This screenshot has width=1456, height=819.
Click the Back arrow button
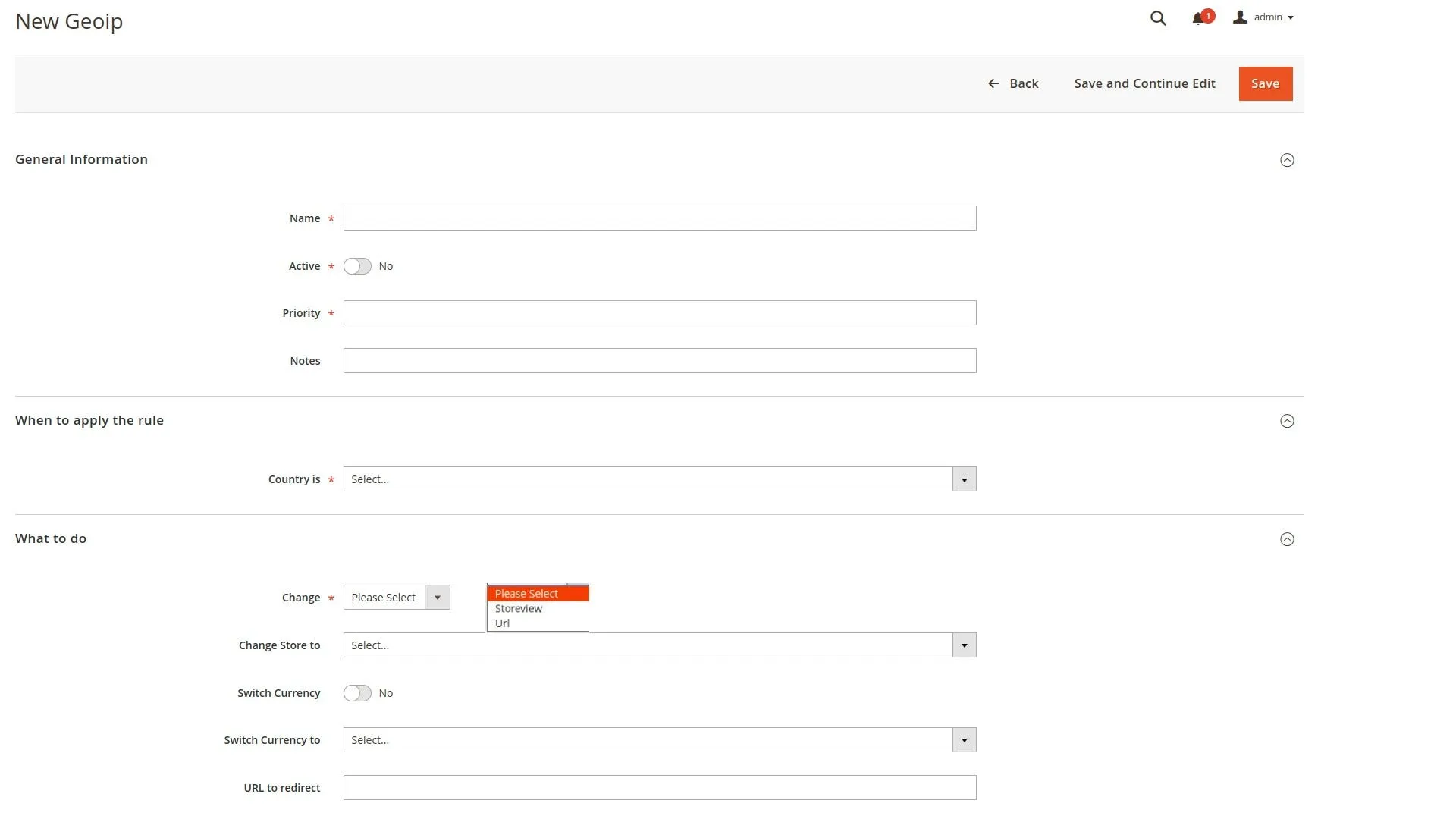tap(1013, 83)
